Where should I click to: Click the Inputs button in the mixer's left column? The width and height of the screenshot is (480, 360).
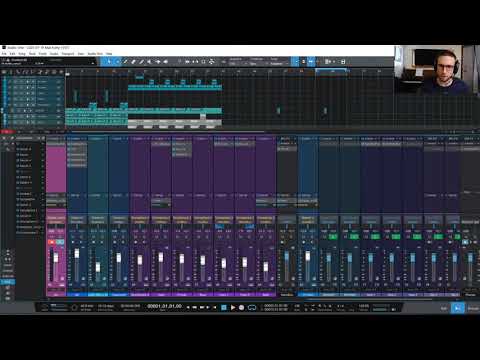tap(7, 265)
